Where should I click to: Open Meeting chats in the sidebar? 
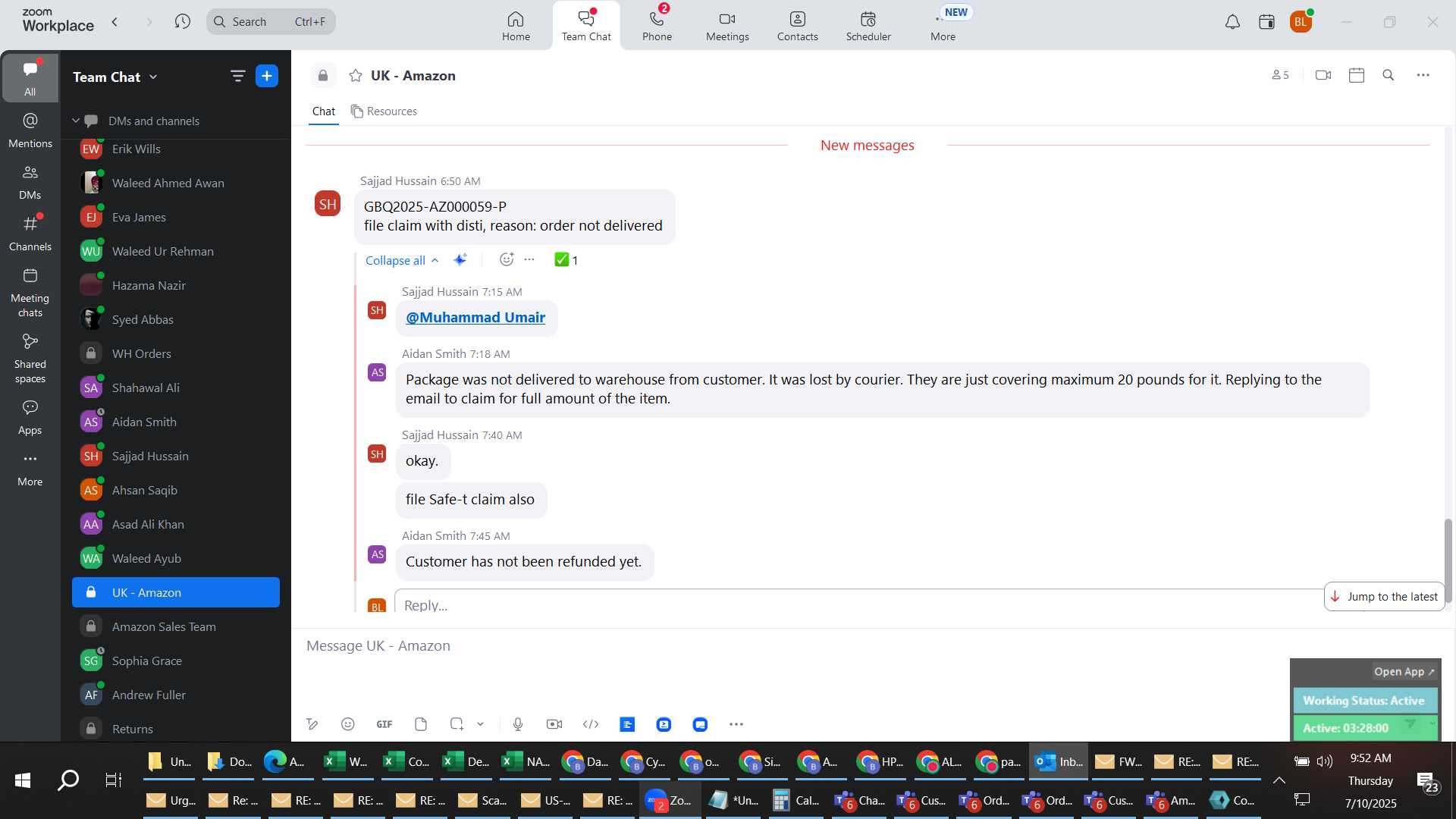coord(30,292)
